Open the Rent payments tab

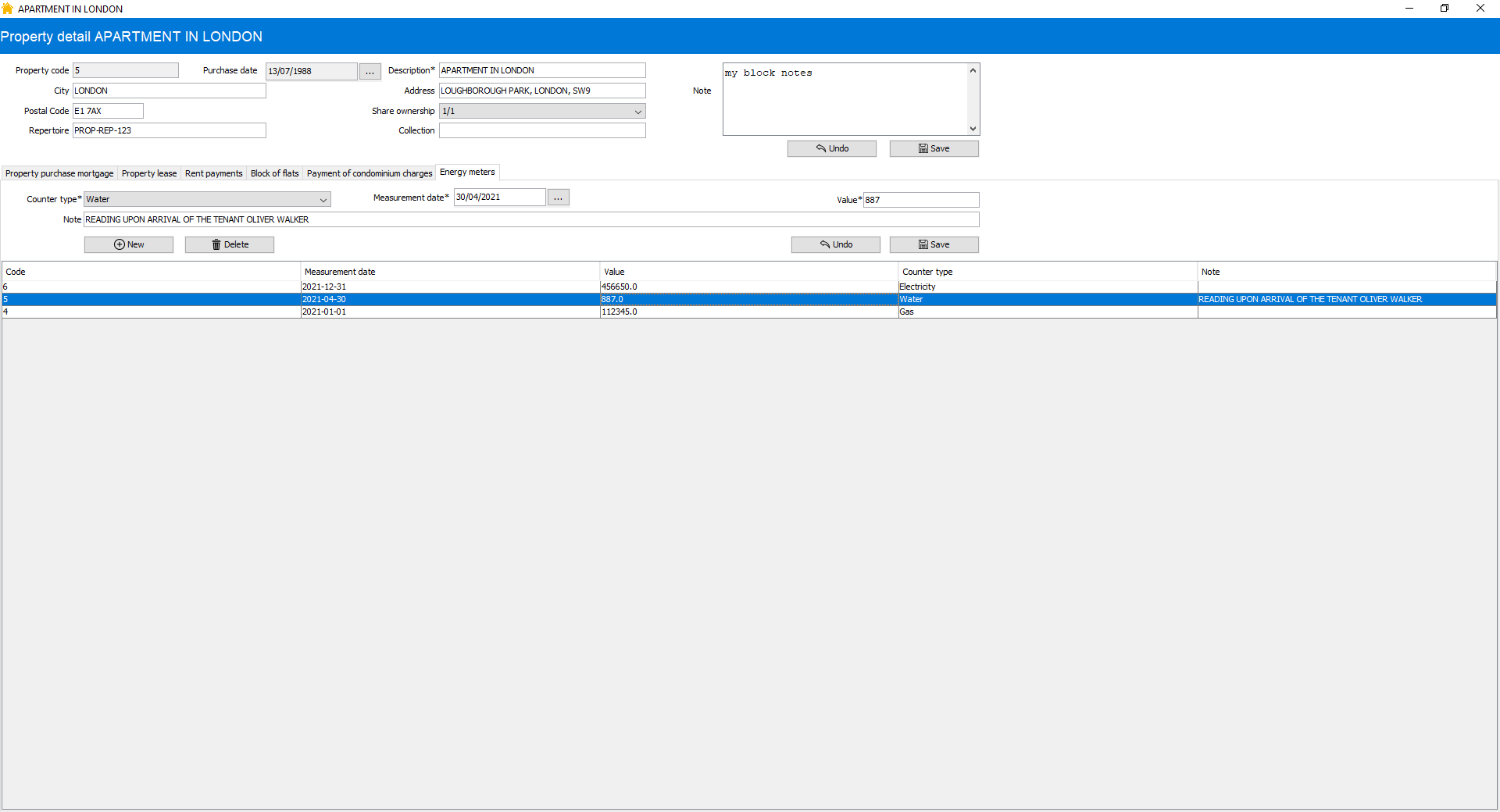click(213, 173)
